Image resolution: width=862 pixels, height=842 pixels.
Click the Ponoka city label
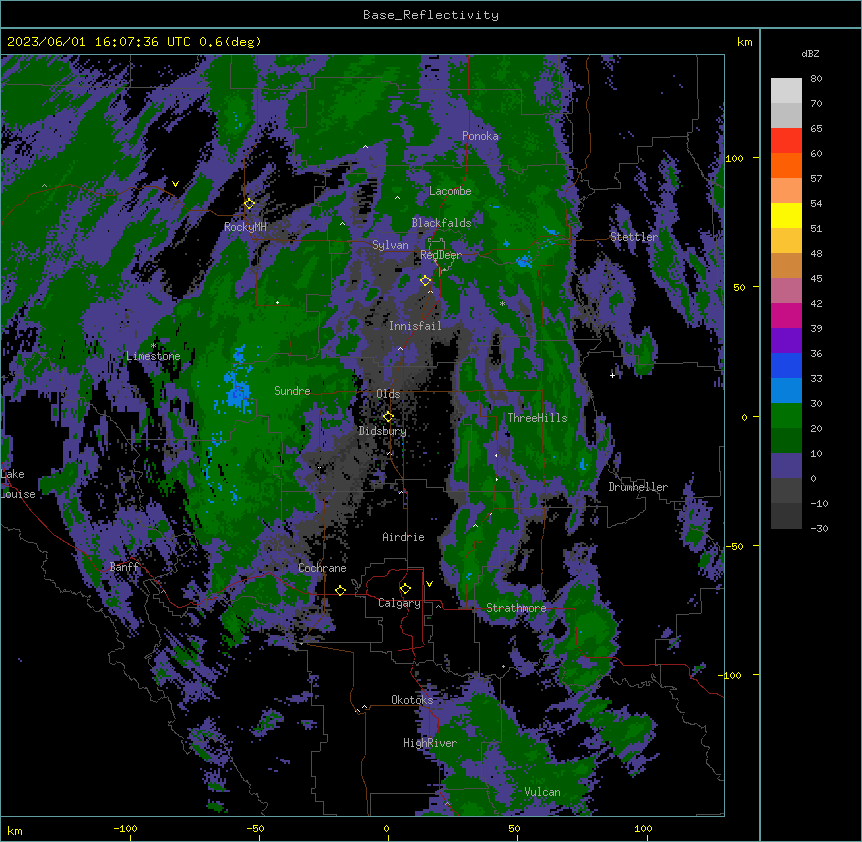click(480, 136)
